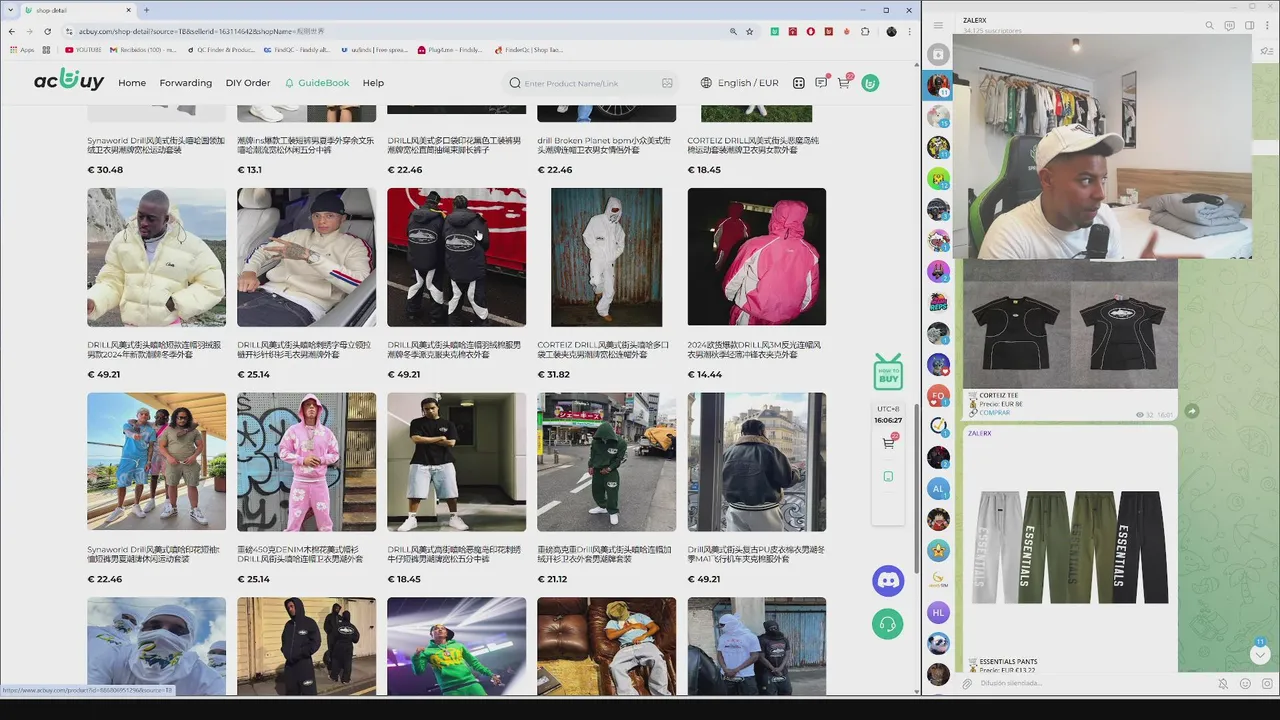Screen dimensions: 1280x720
Task: Open the cream puffer jacket product image €49.21
Action: (156, 257)
